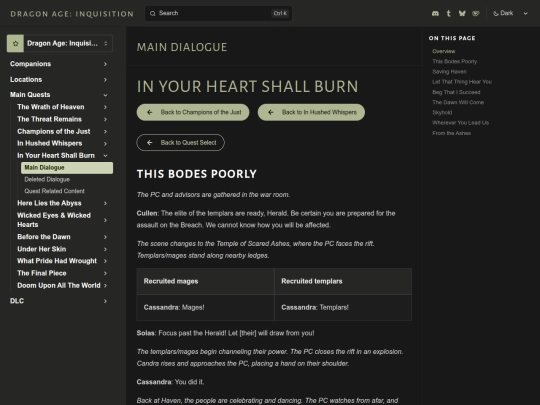Open the Quest Related Content page
This screenshot has height=405, width=540.
click(x=54, y=191)
